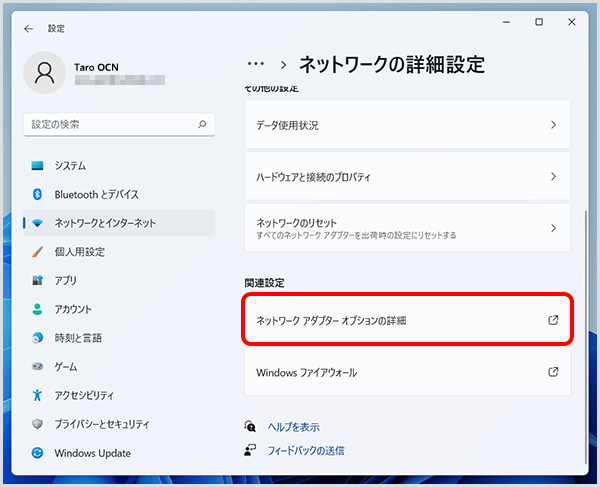The height and width of the screenshot is (487, 600).
Task: Select ネットワークとインターネット menu item
Action: pyautogui.click(x=105, y=223)
